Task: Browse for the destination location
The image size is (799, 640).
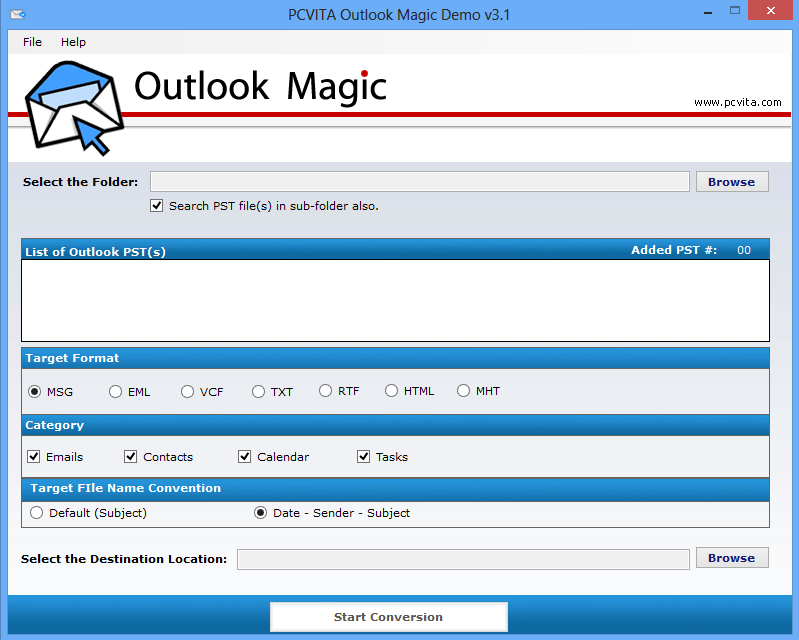Action: tap(732, 558)
